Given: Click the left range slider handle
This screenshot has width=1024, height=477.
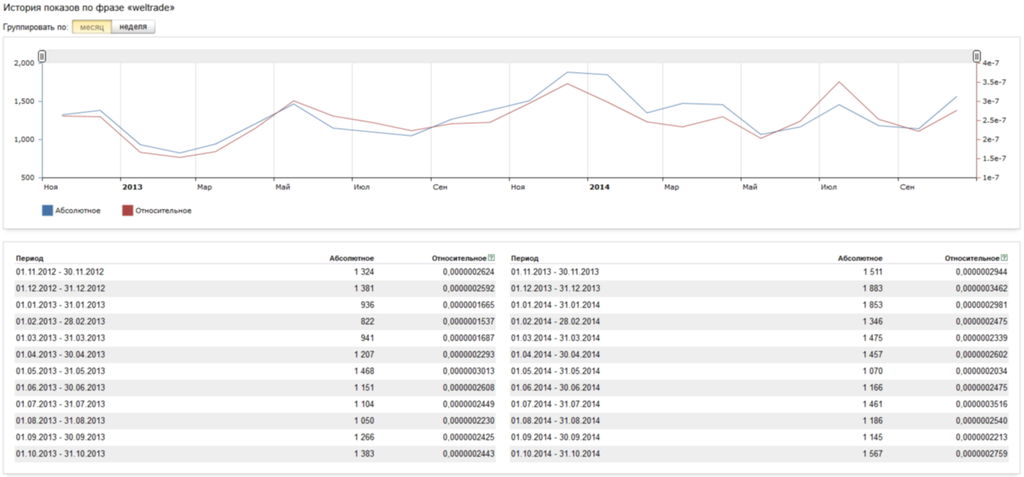Looking at the screenshot, I should tap(42, 57).
